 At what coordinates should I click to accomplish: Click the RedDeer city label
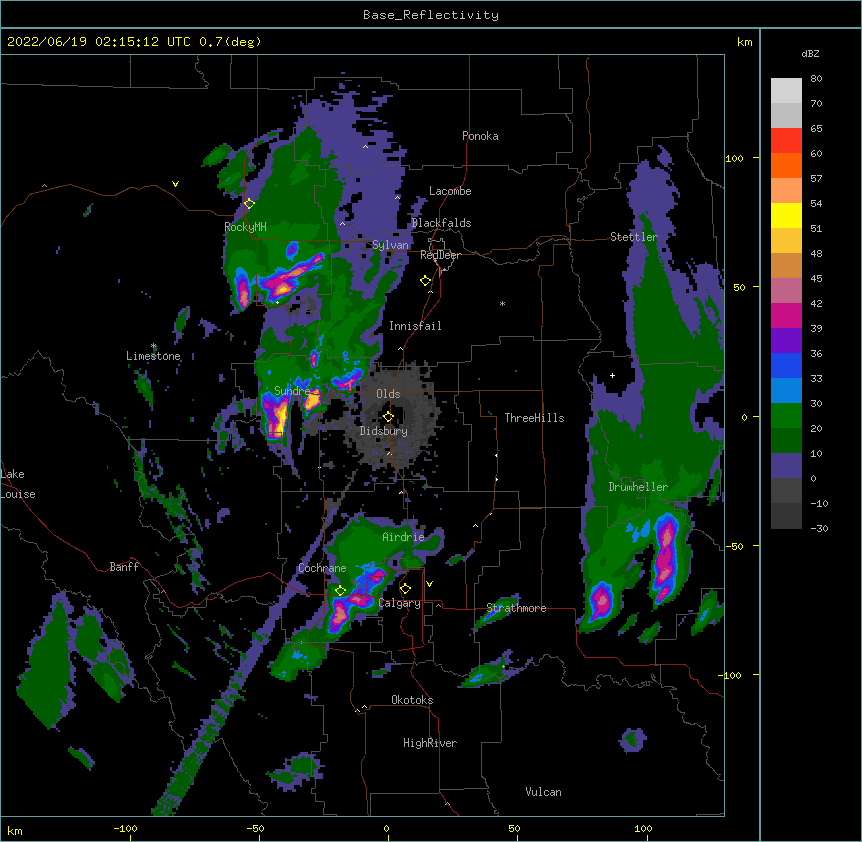(440, 255)
